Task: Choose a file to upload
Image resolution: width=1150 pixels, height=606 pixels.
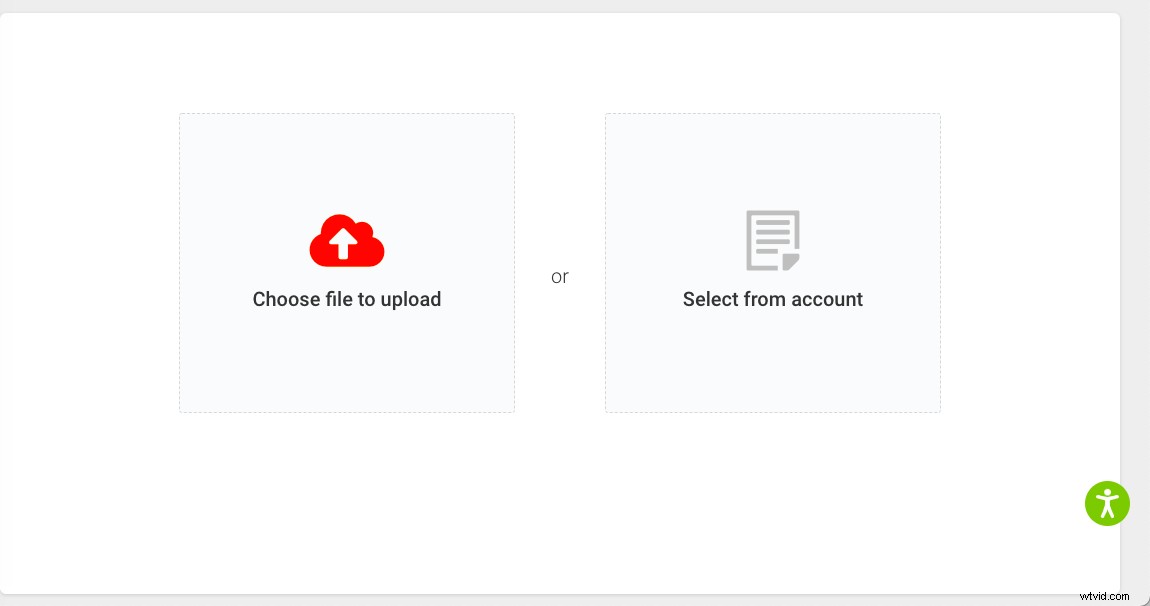Action: 346,262
